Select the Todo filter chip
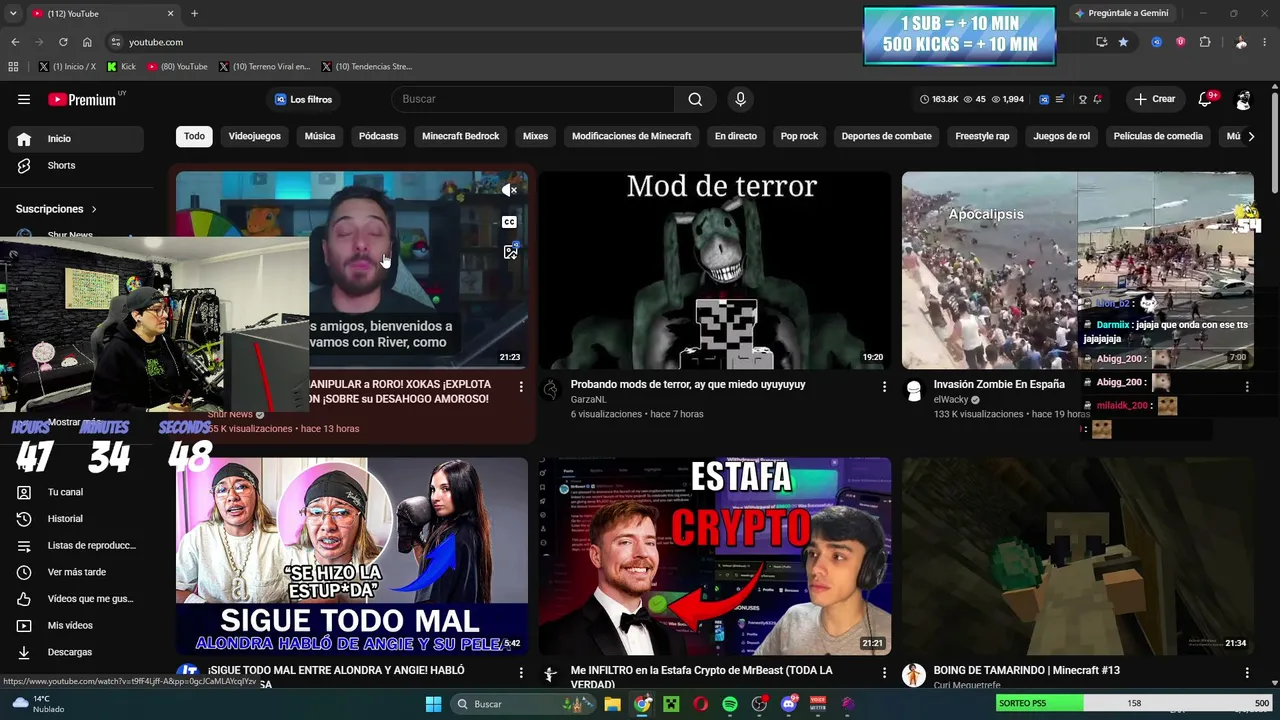 [194, 136]
